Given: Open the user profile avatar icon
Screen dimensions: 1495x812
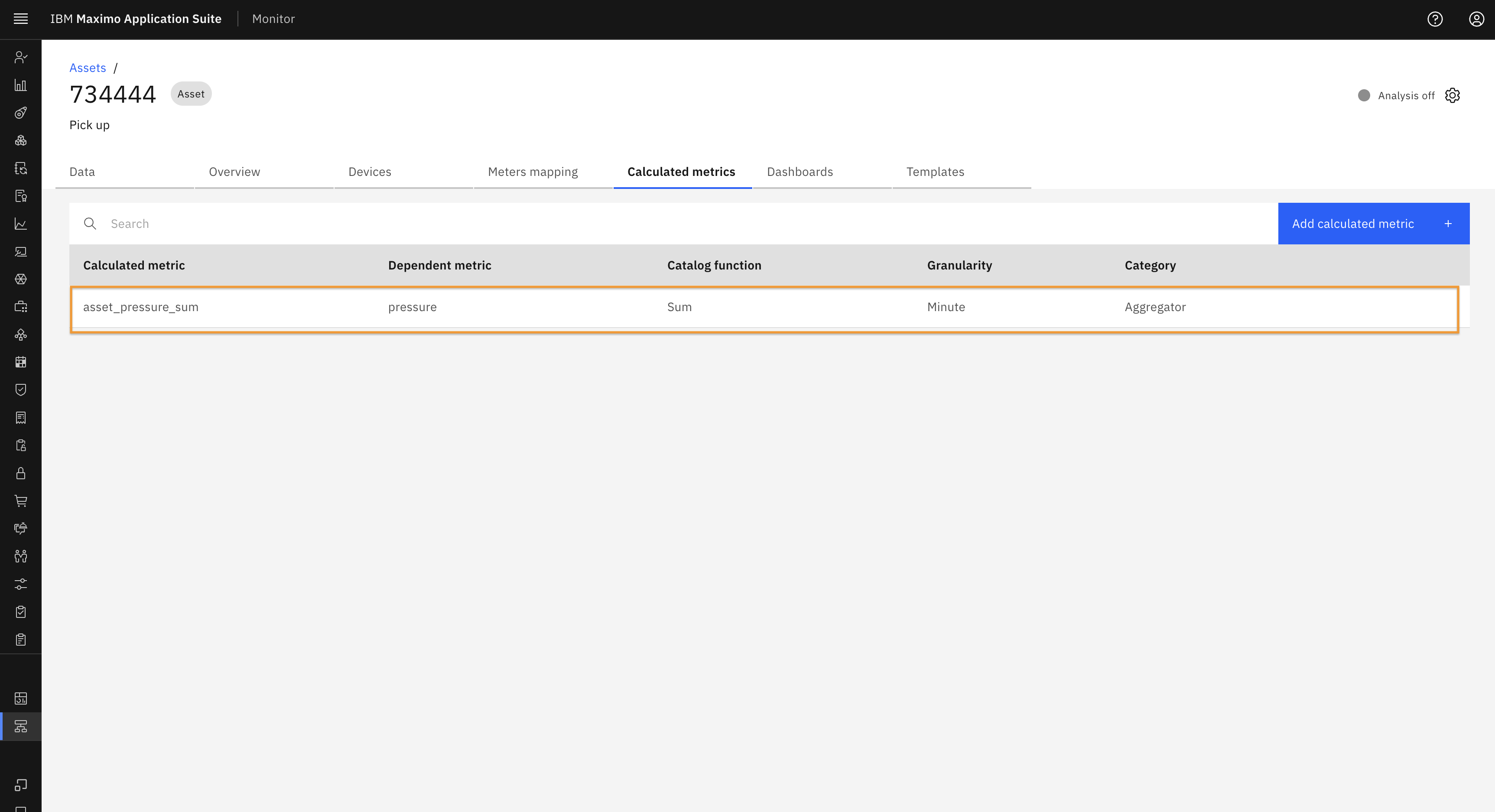Looking at the screenshot, I should pos(1476,19).
